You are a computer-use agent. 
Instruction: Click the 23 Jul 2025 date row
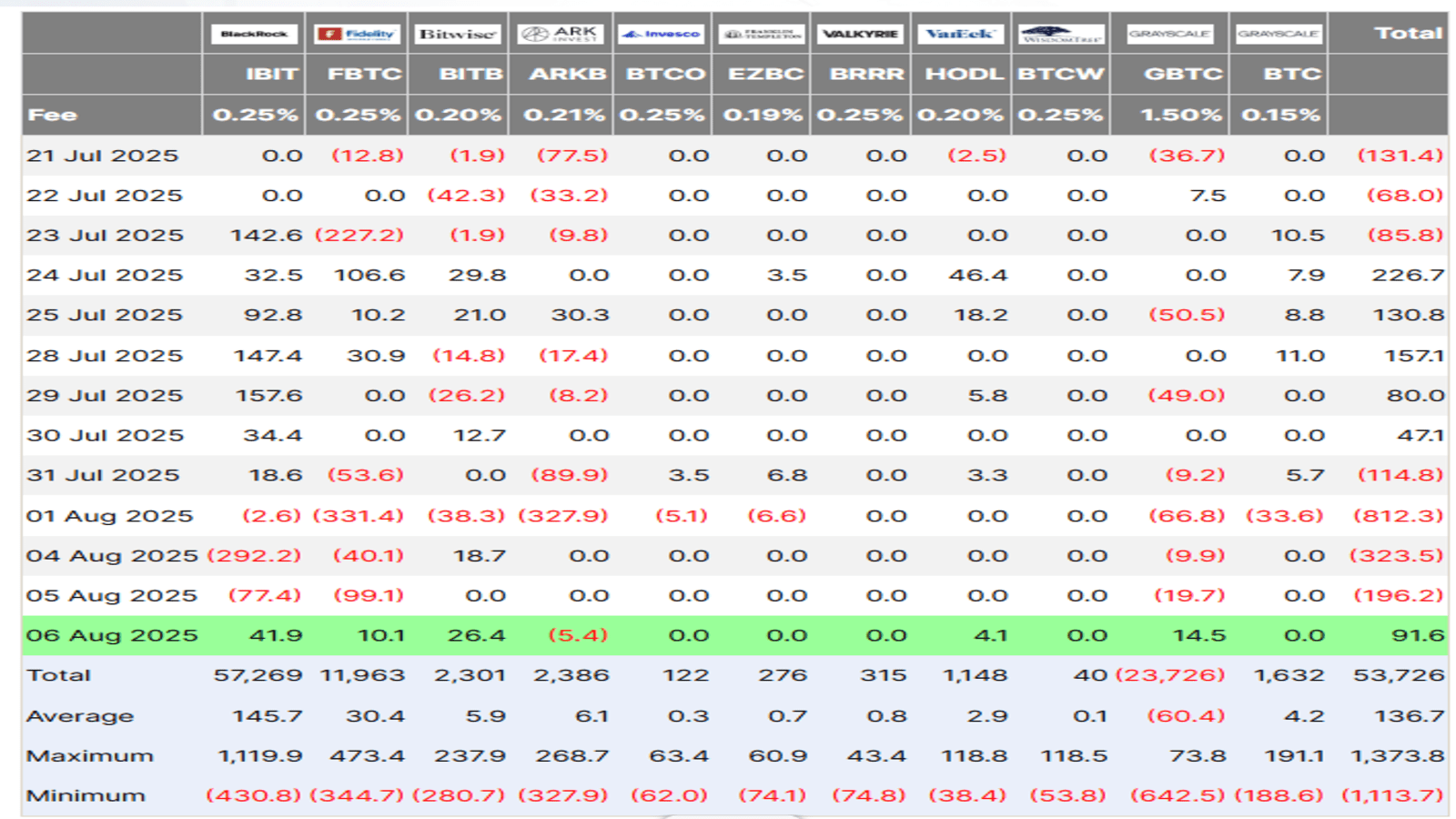[x=105, y=236]
